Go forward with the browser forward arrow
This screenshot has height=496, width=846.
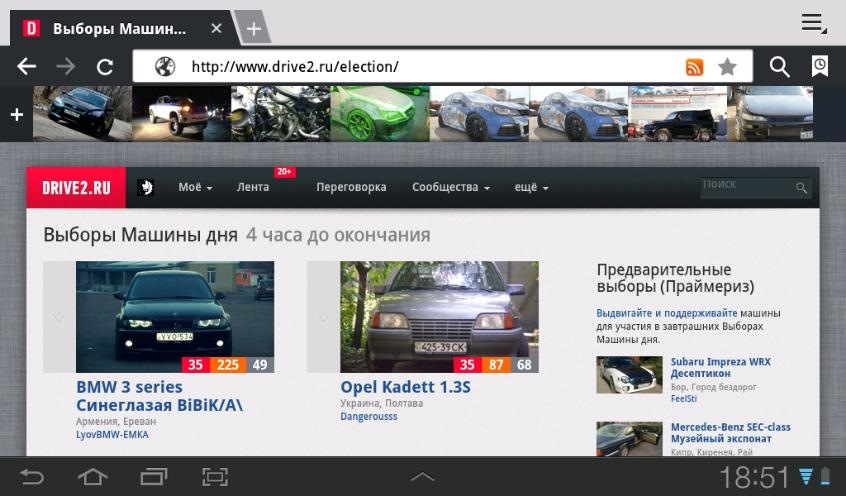(66, 66)
